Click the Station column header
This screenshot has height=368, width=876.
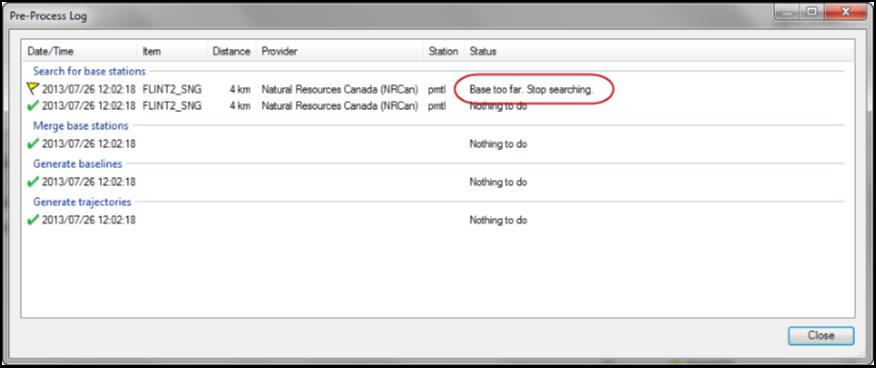[x=444, y=51]
